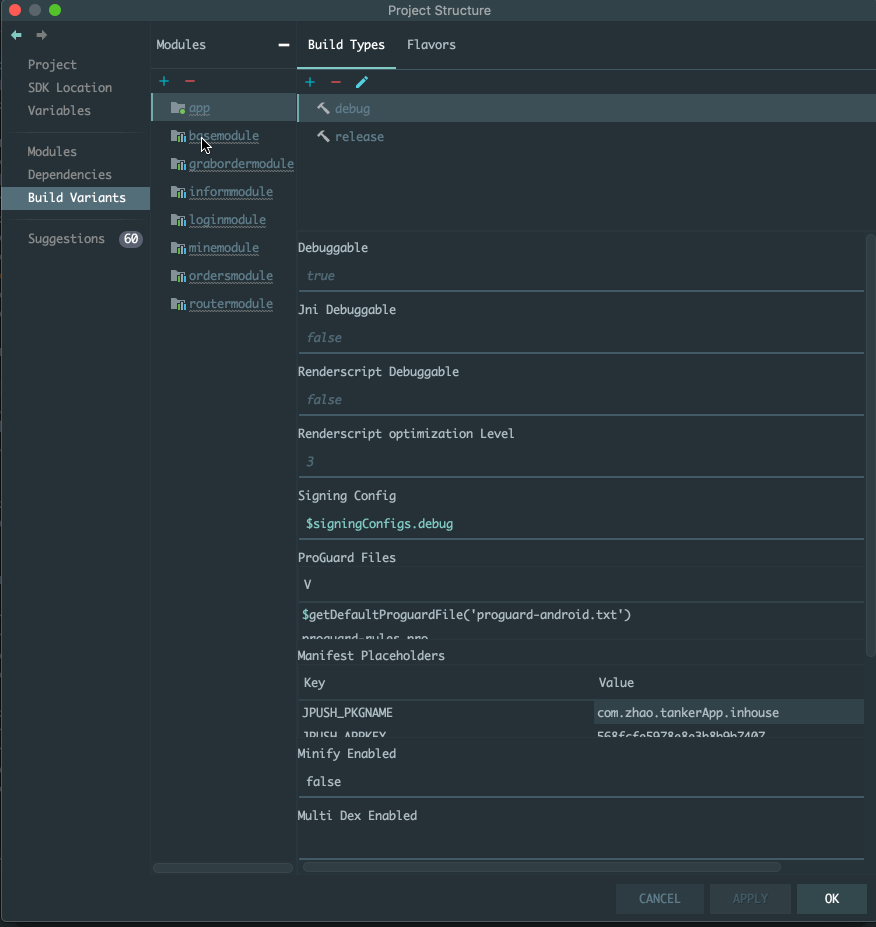The height and width of the screenshot is (927, 876).
Task: Click the properties horizontal scrollbar
Action: pos(542,867)
